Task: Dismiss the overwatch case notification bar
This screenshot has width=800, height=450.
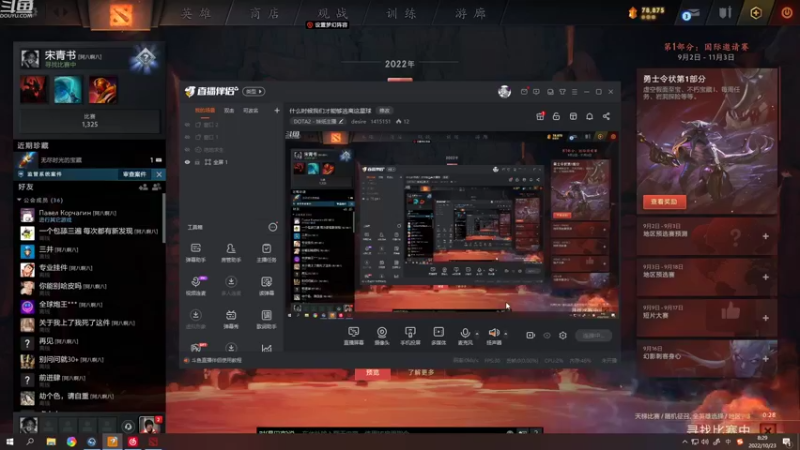Action: [159, 174]
